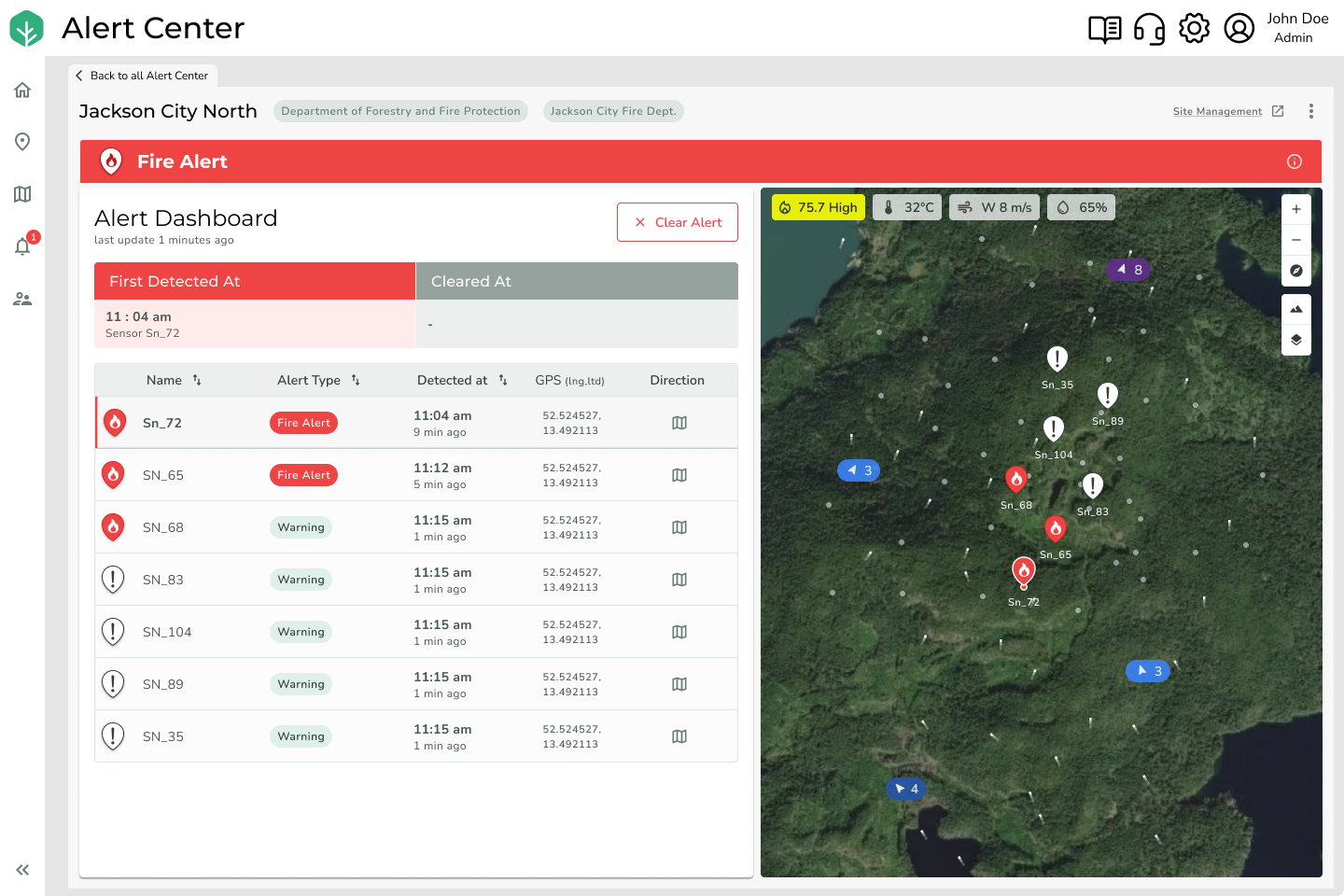This screenshot has width=1344, height=896.
Task: Click the Fire Alert info icon
Action: (1295, 161)
